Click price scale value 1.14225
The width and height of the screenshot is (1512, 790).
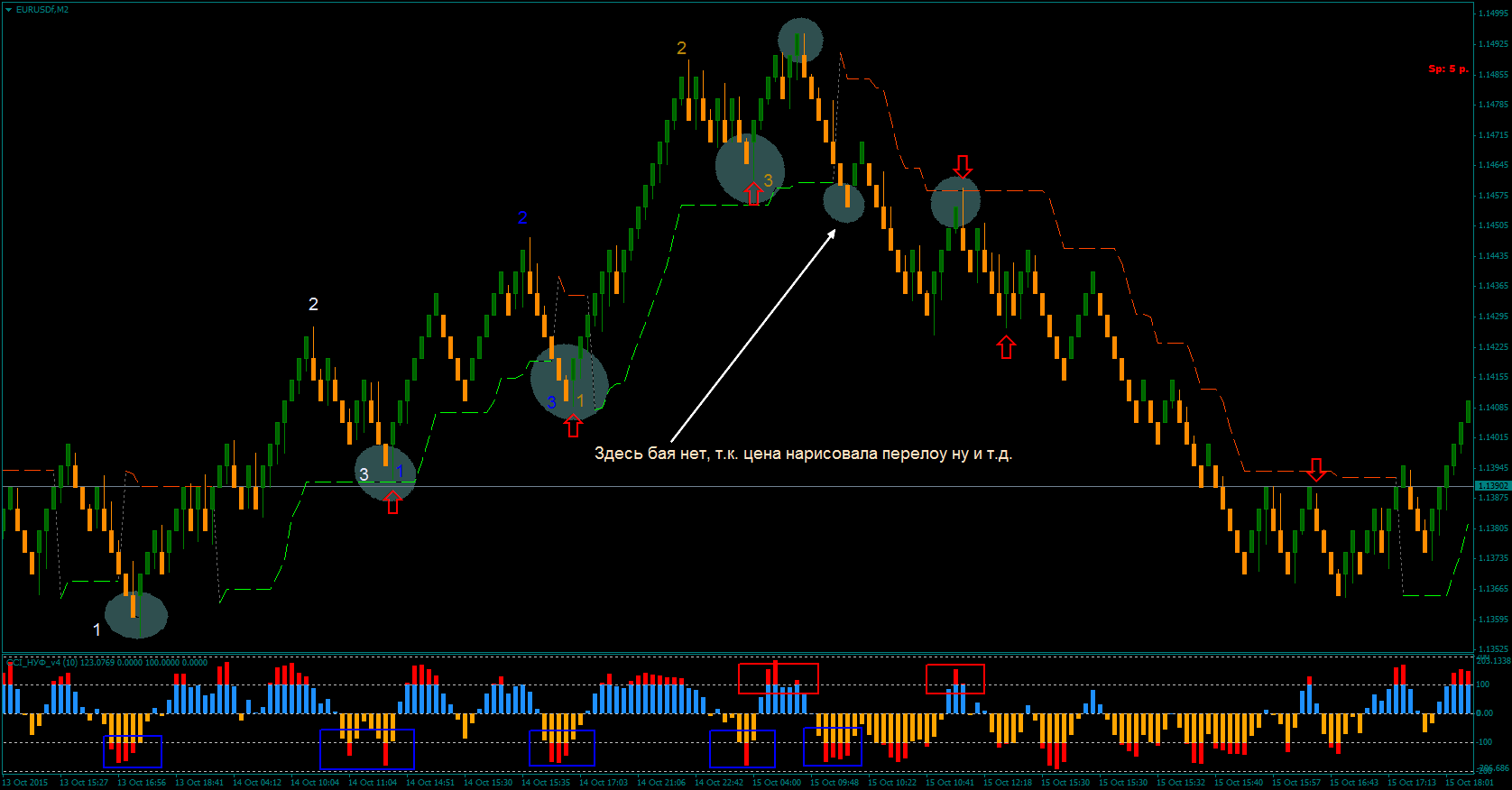click(x=1493, y=347)
